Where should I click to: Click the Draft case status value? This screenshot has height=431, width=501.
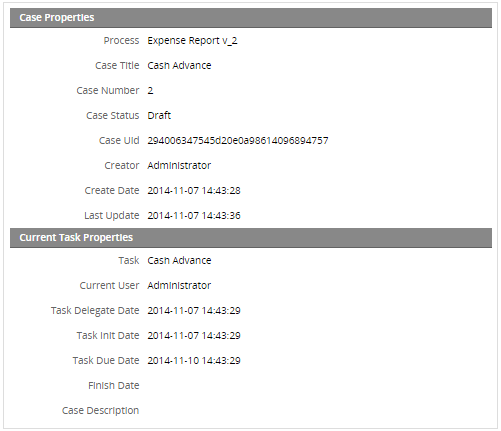click(x=159, y=116)
